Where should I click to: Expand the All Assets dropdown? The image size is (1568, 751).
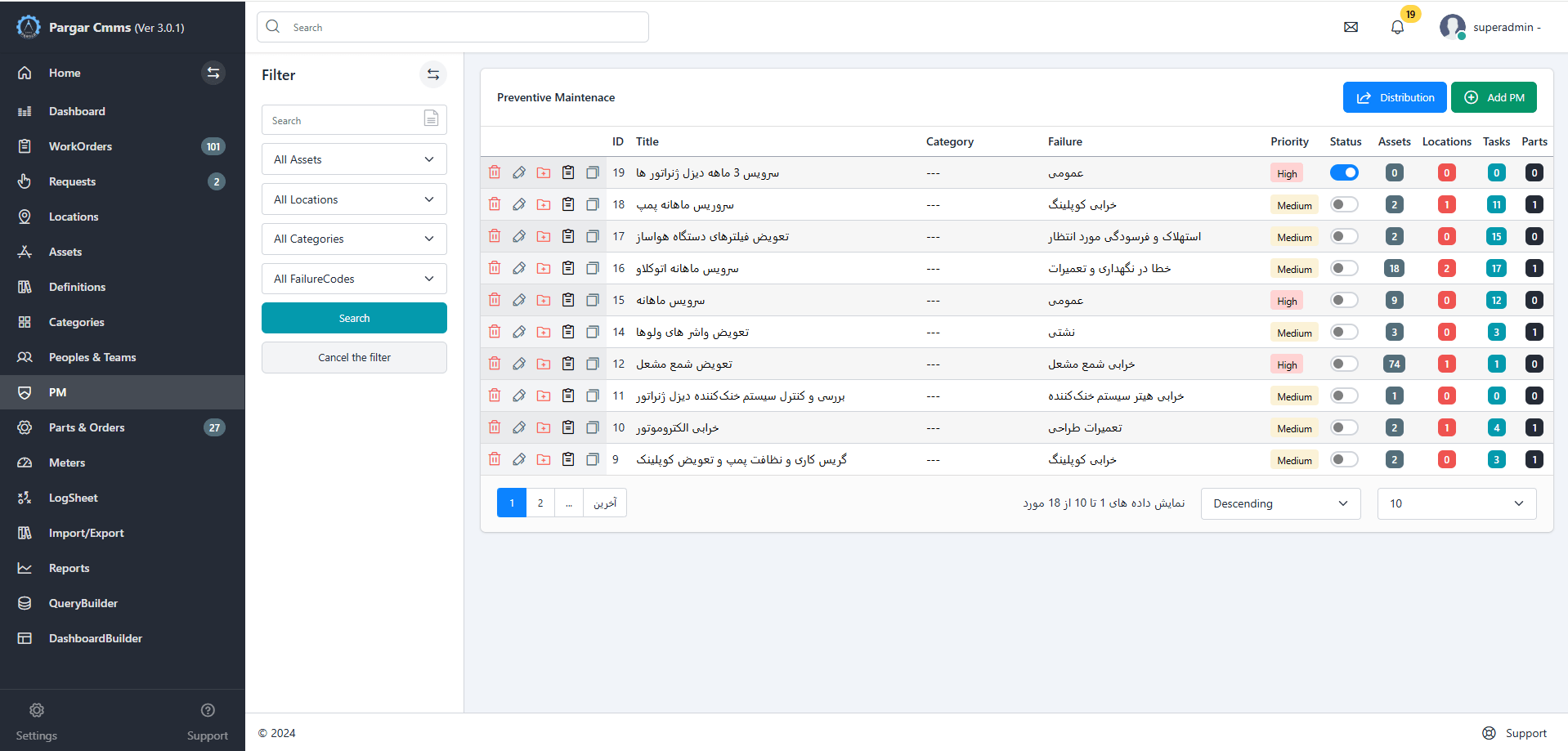(353, 159)
